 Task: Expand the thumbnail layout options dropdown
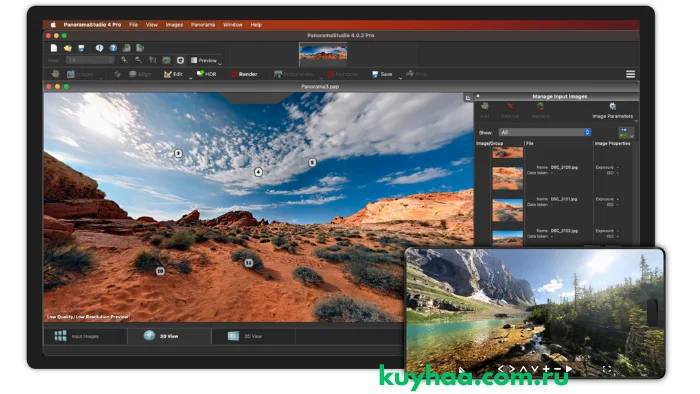[626, 133]
